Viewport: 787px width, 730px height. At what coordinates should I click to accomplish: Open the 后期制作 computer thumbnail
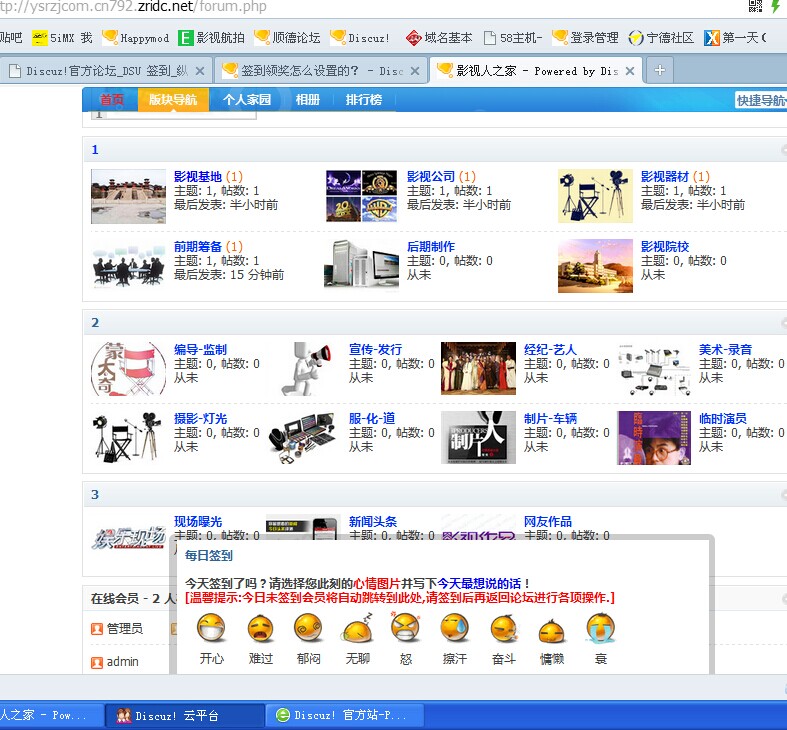(361, 266)
